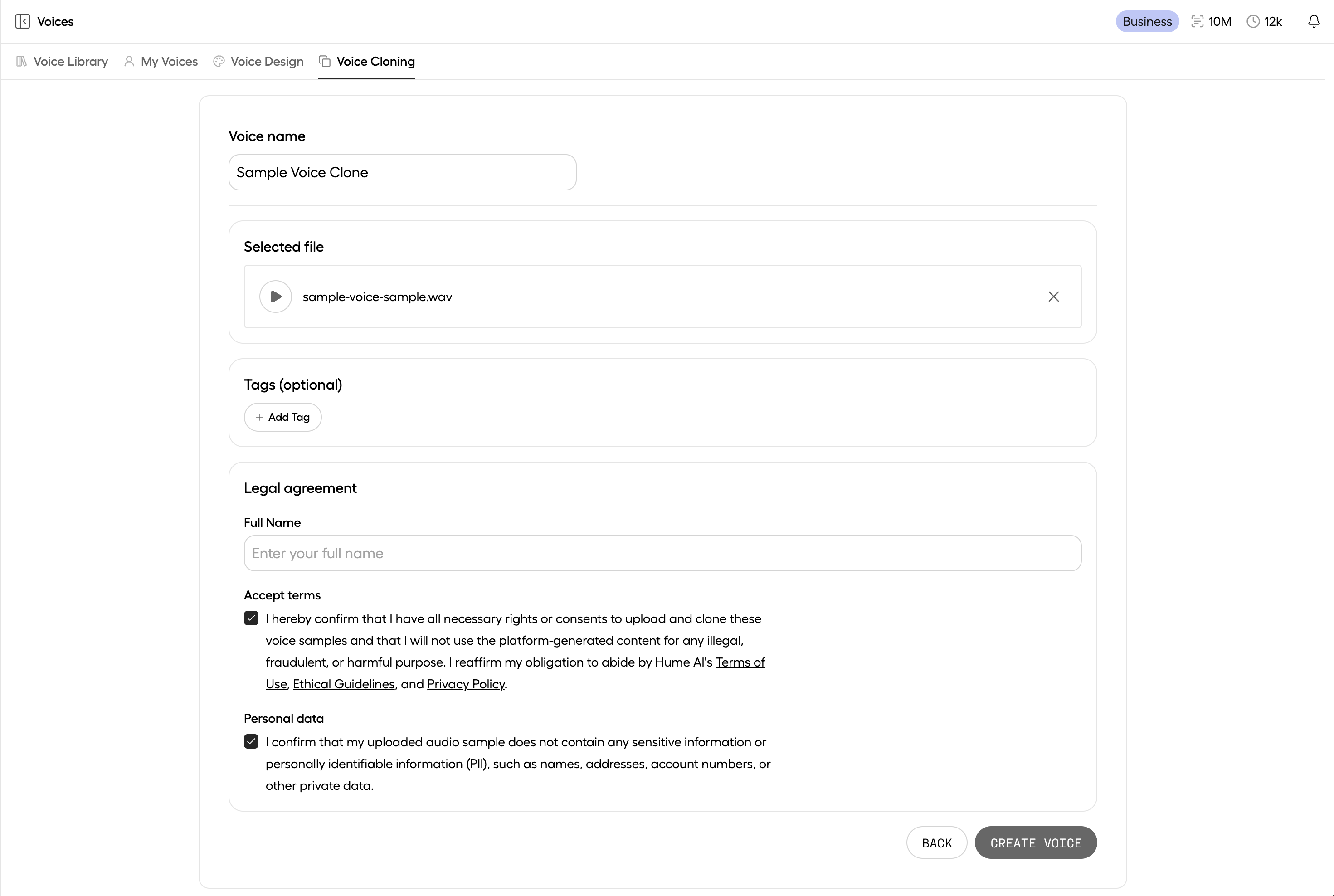Click the Add Tag button
1334x896 pixels.
(283, 417)
